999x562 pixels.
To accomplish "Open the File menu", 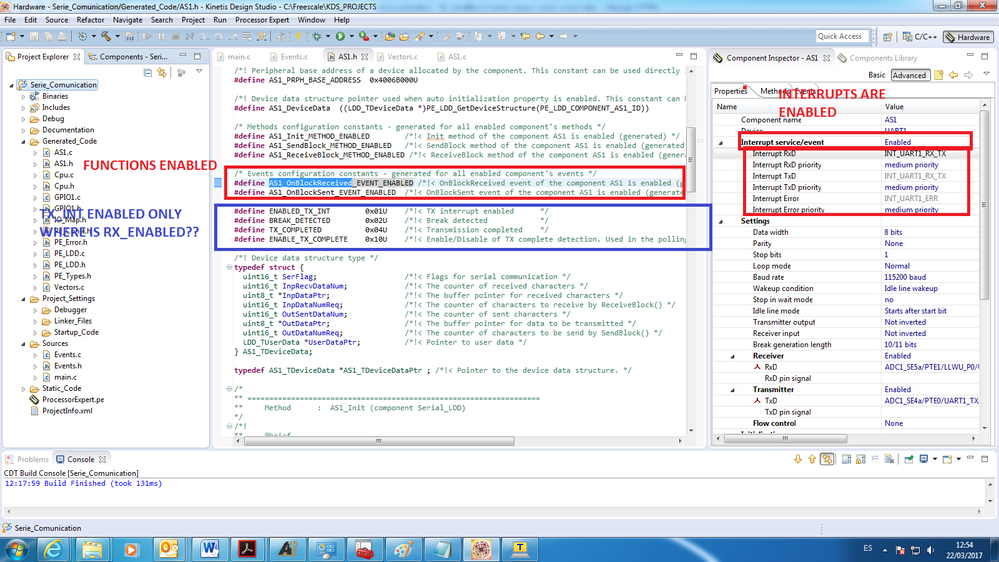I will pos(10,20).
